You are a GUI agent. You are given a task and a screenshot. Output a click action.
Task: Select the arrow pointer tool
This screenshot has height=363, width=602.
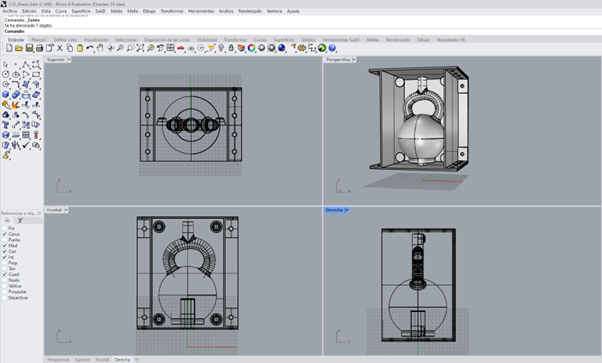[5, 65]
